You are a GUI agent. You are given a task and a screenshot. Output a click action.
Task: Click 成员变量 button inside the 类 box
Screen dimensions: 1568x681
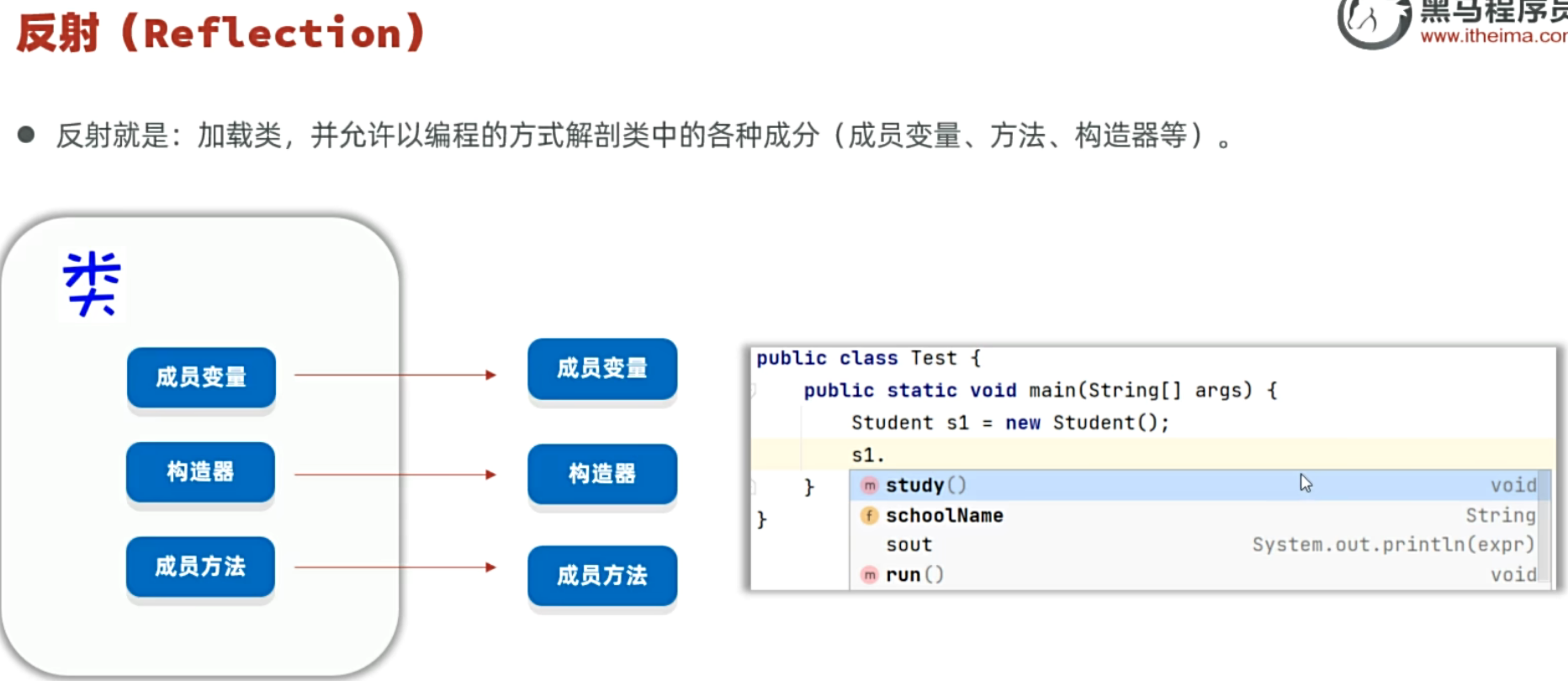click(x=201, y=377)
